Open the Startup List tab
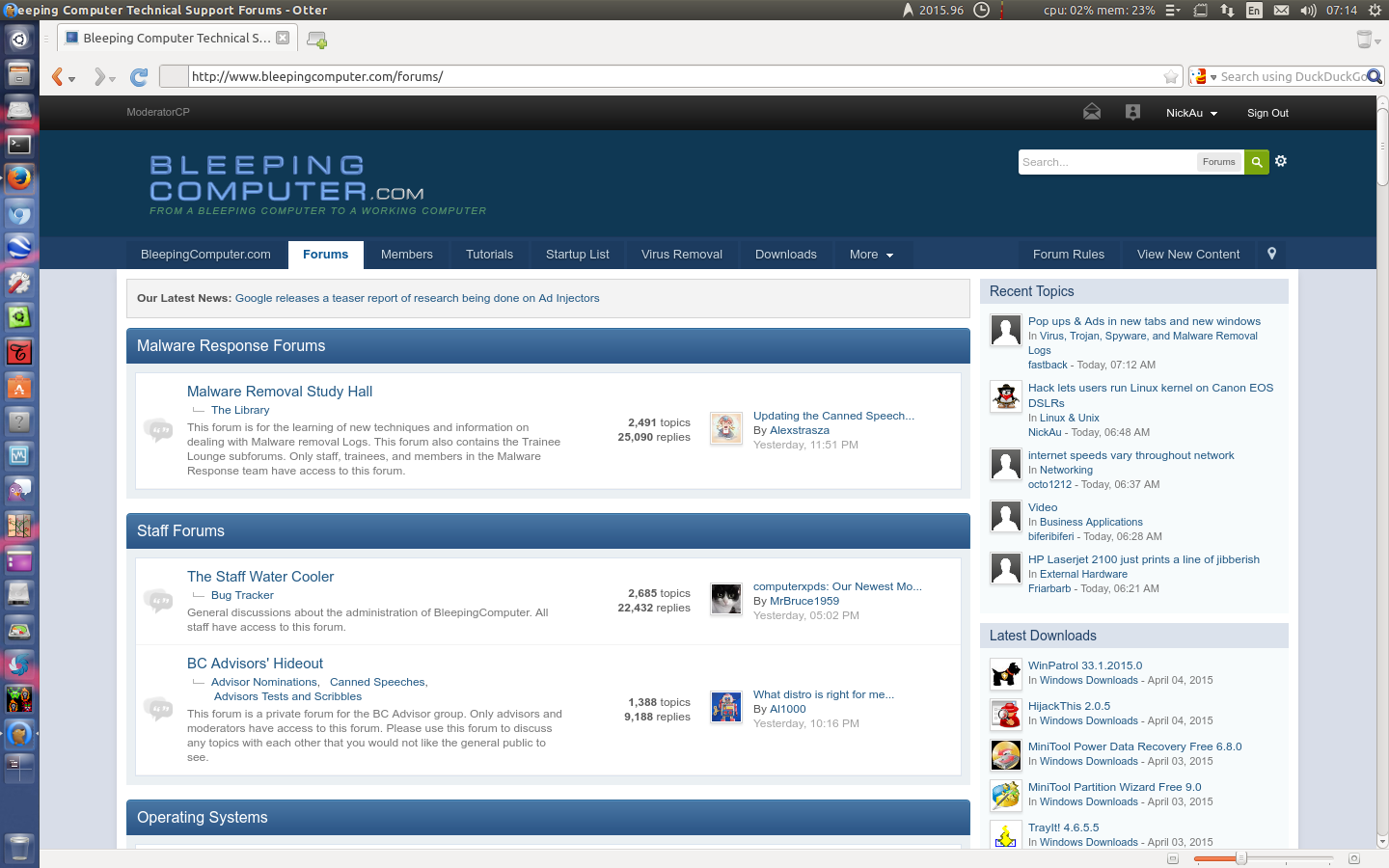The image size is (1389, 868). [578, 255]
